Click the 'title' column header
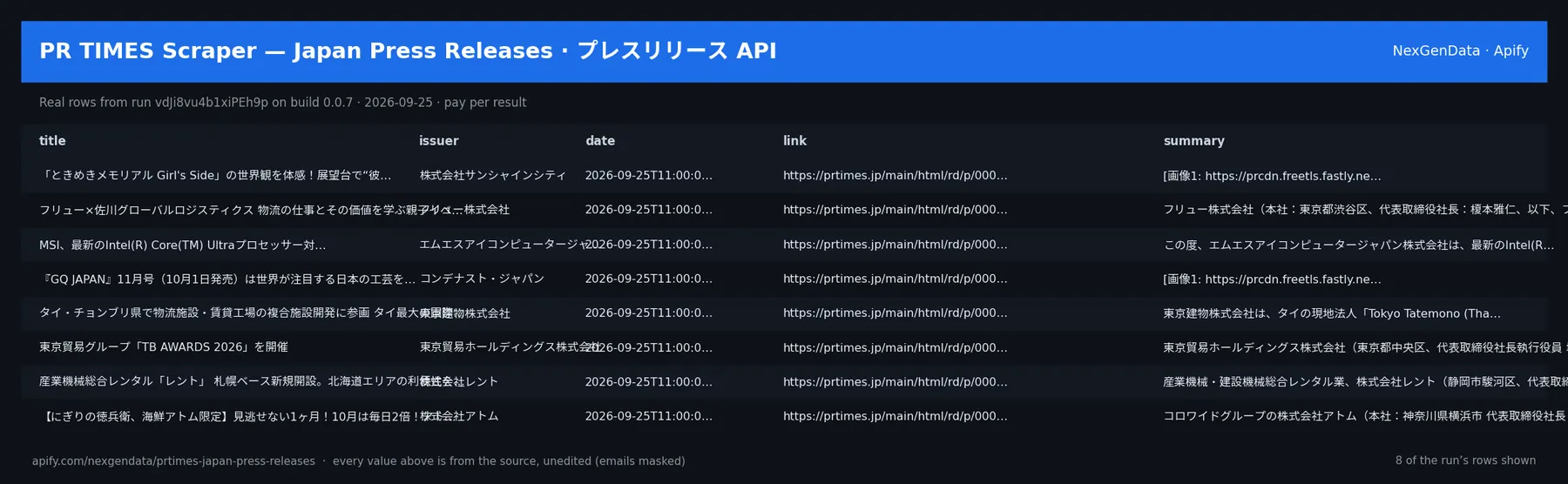1568x484 pixels. (x=52, y=140)
